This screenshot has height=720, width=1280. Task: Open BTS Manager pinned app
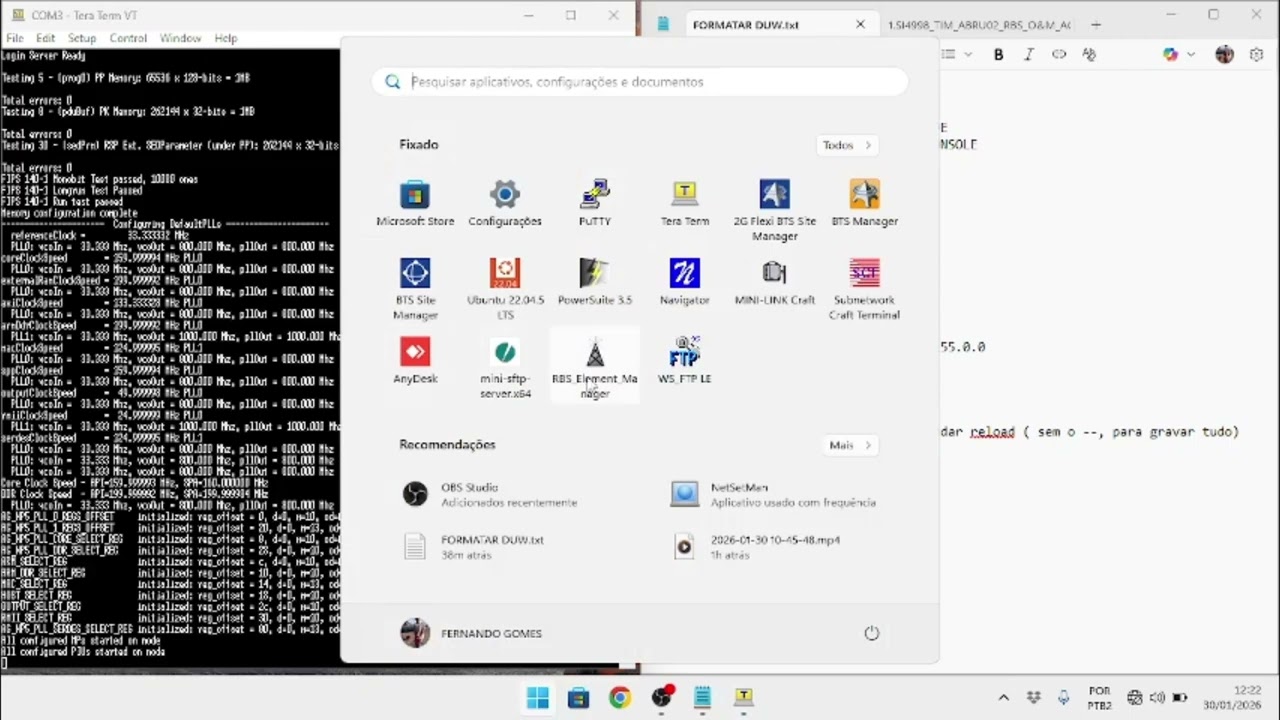[x=865, y=203]
